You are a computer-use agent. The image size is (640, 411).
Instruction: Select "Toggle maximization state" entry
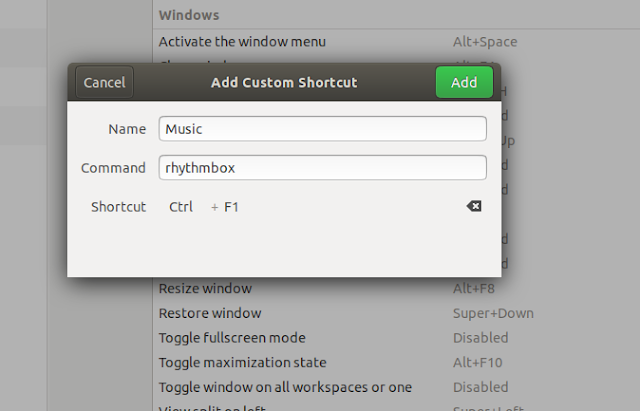(242, 362)
